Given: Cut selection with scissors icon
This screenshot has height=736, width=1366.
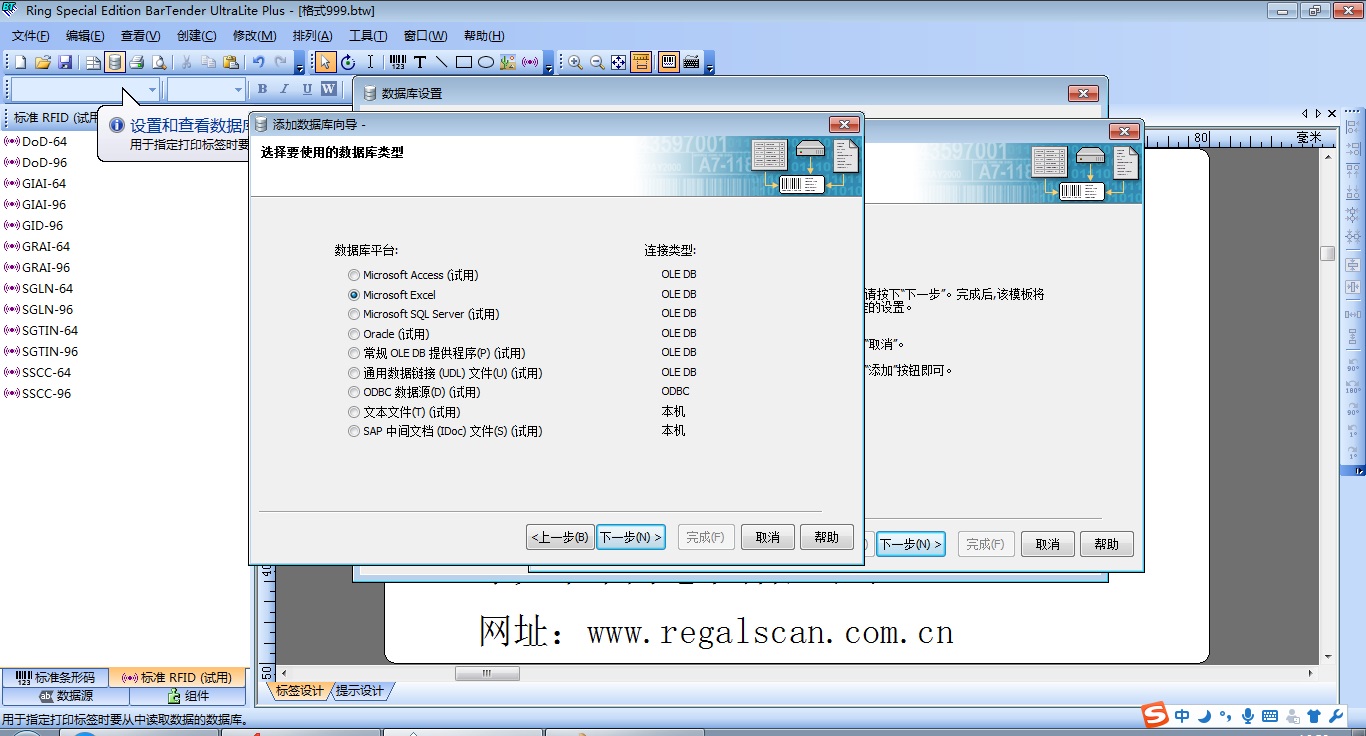Looking at the screenshot, I should [187, 62].
